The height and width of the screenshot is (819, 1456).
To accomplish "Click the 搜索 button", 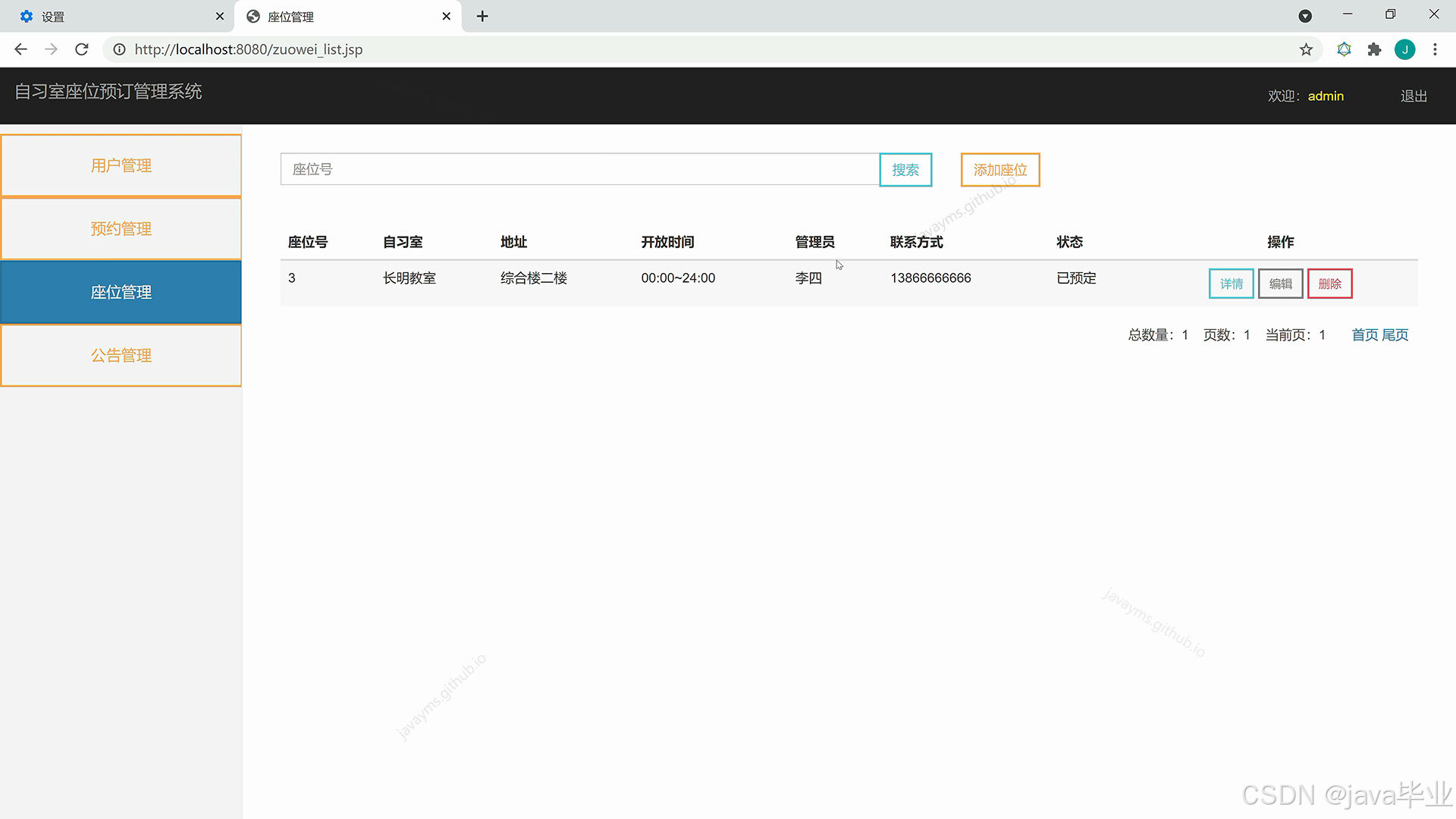I will [x=905, y=170].
